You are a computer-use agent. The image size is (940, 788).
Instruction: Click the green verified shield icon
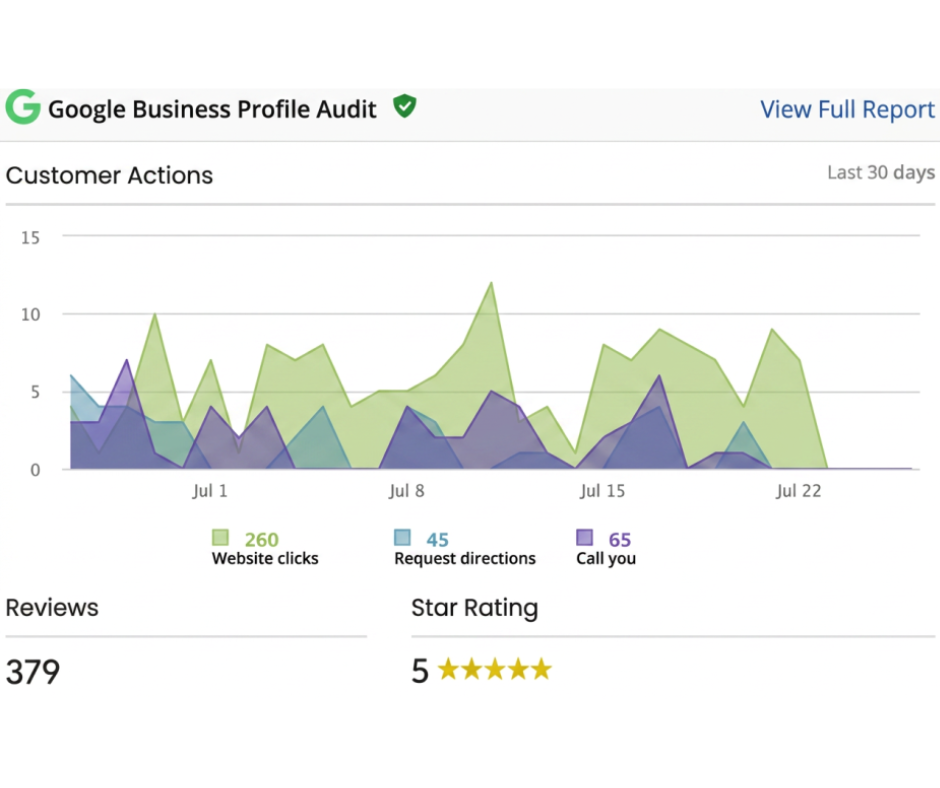pos(405,106)
